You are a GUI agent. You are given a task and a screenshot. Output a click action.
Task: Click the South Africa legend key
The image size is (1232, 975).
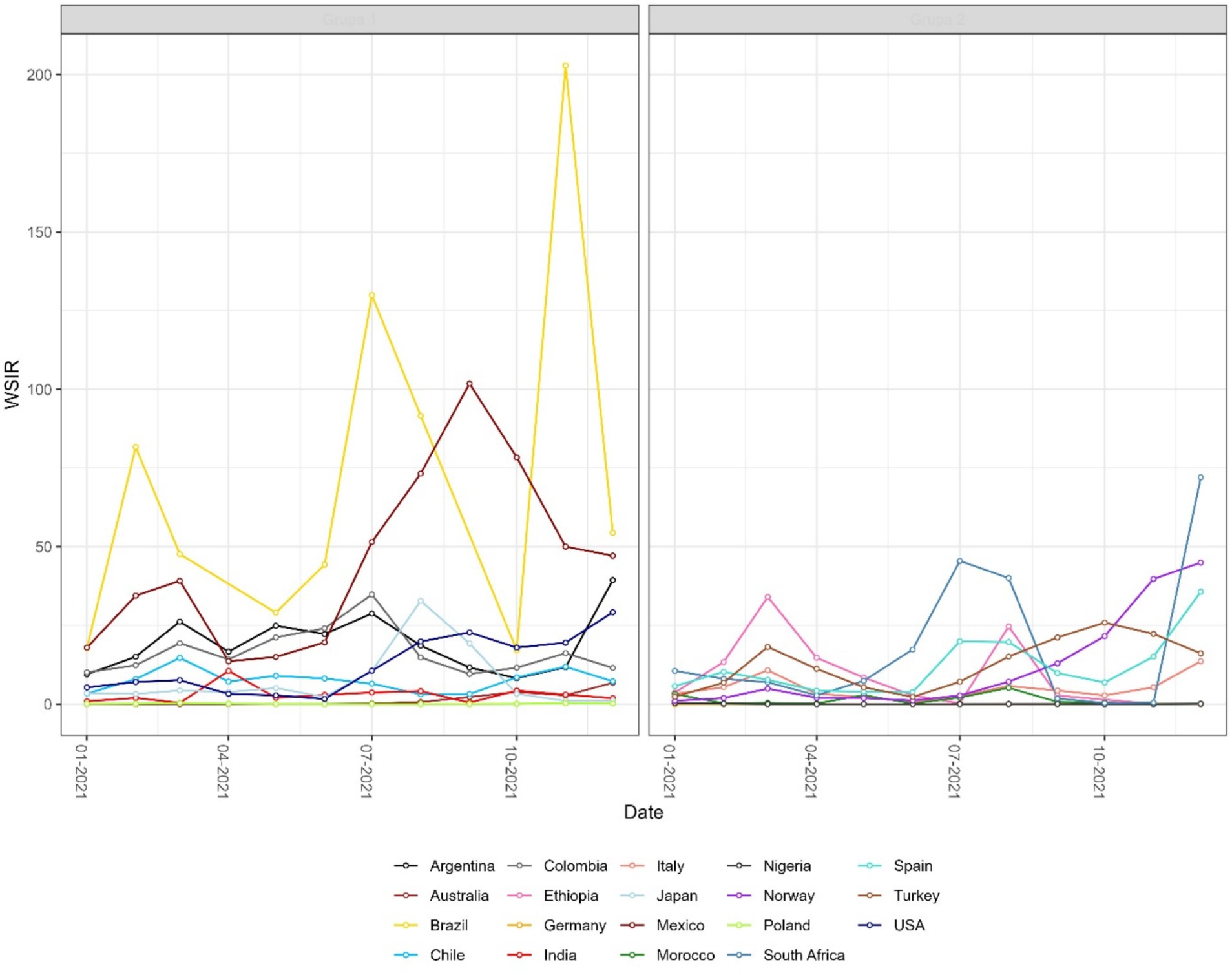pyautogui.click(x=738, y=955)
